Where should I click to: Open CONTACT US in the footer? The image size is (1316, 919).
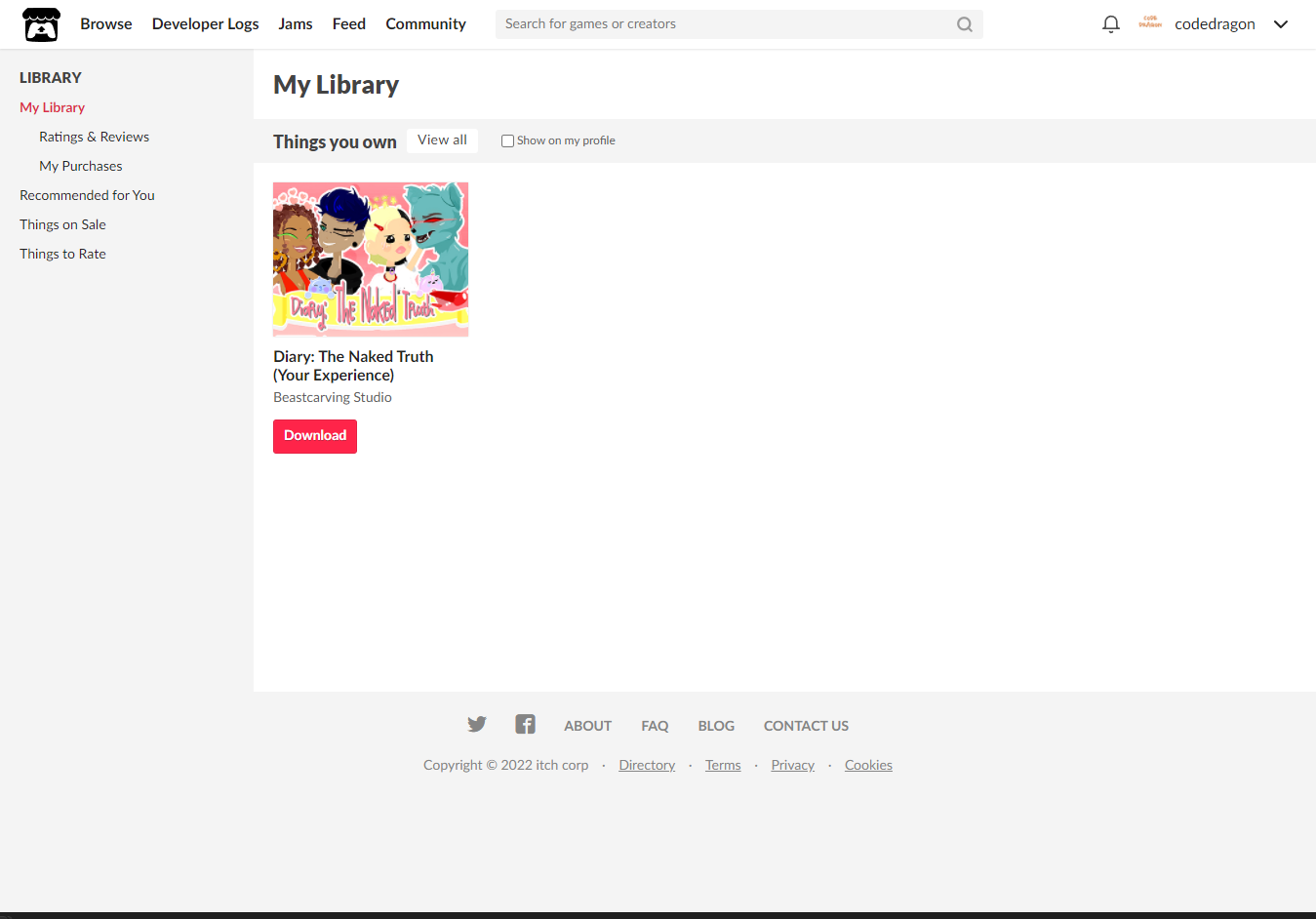coord(807,726)
